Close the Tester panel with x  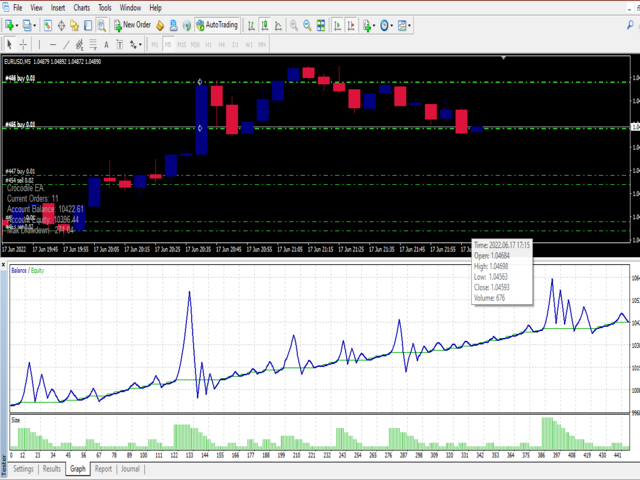click(3, 265)
